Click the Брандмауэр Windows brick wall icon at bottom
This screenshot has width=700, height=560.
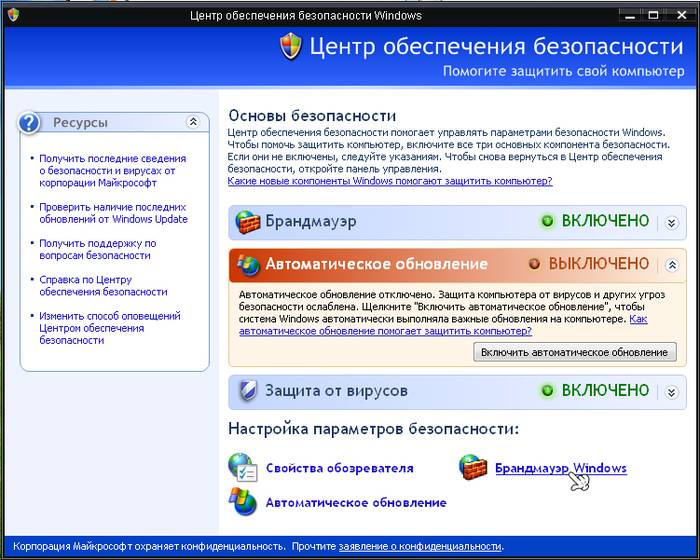[473, 467]
